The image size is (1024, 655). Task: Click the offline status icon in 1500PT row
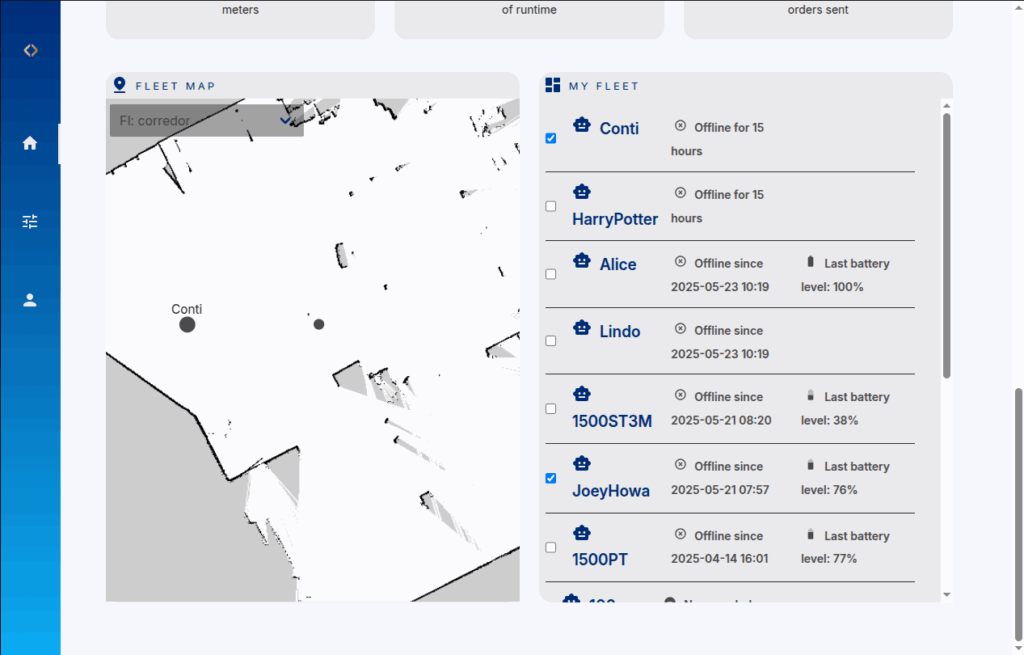coord(680,534)
